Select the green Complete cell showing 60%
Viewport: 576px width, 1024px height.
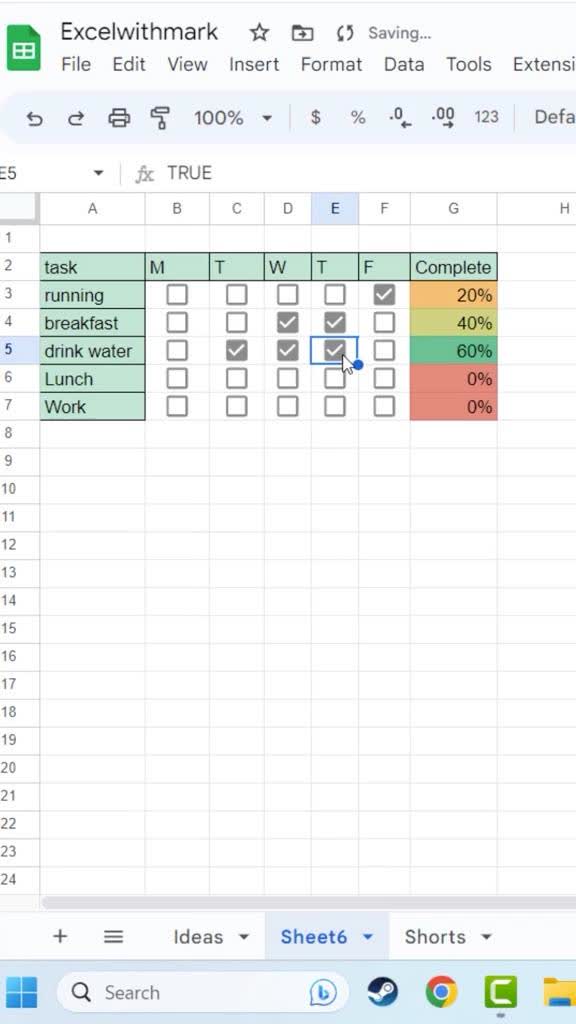453,350
